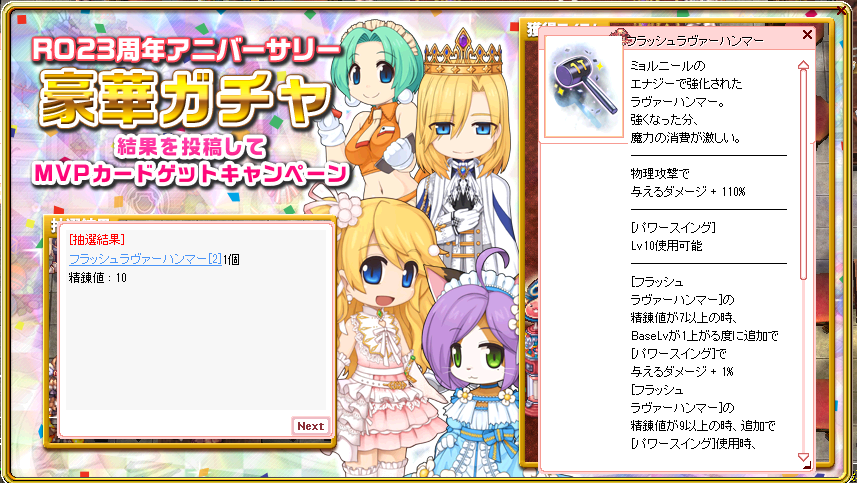The width and height of the screenshot is (857, 483).
Task: Click the hammer item icon image
Action: coord(584,87)
